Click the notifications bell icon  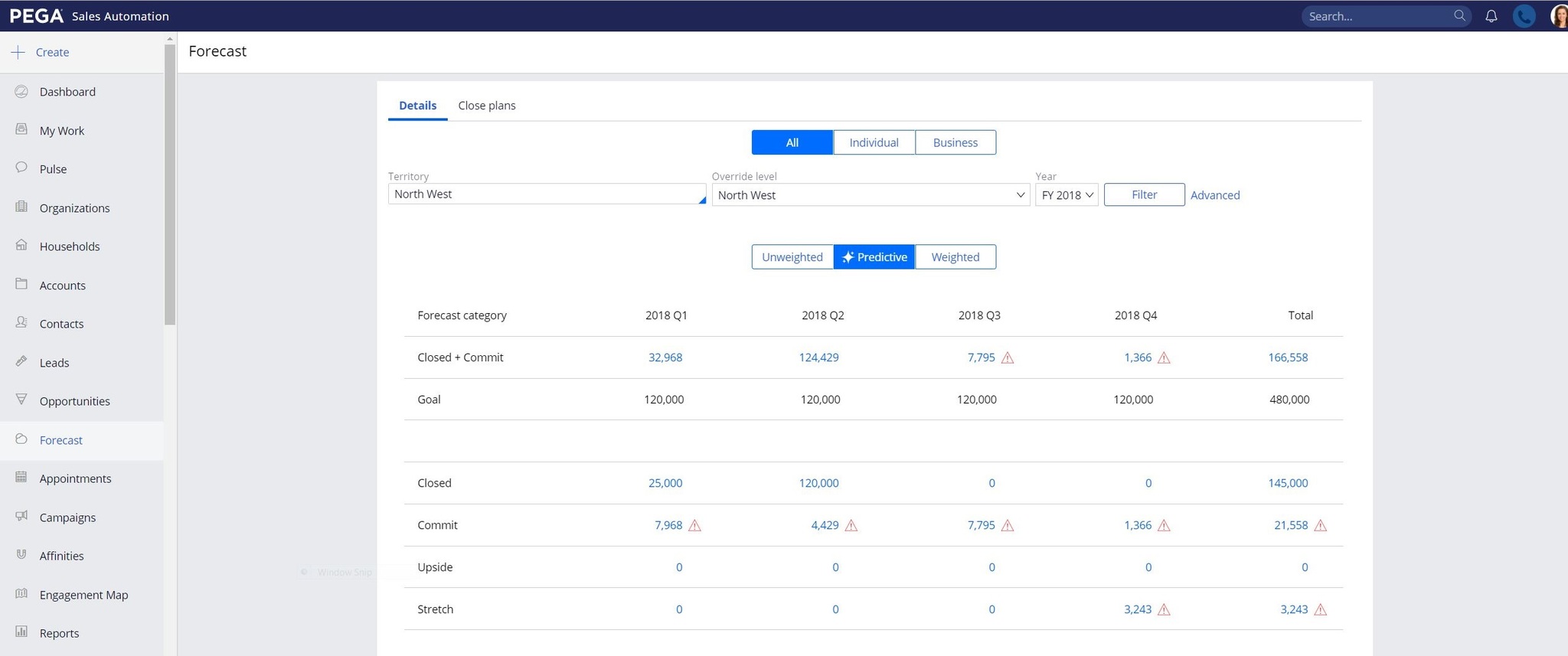pos(1491,16)
